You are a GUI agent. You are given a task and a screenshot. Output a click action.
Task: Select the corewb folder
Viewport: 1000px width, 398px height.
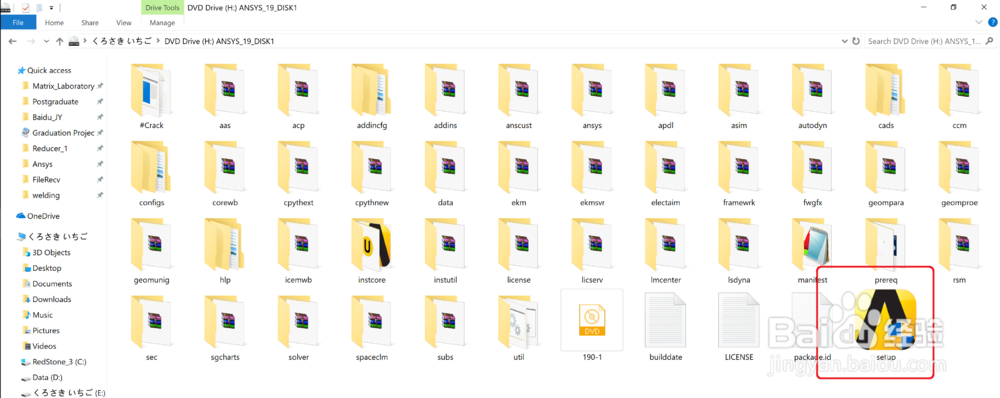tap(224, 173)
